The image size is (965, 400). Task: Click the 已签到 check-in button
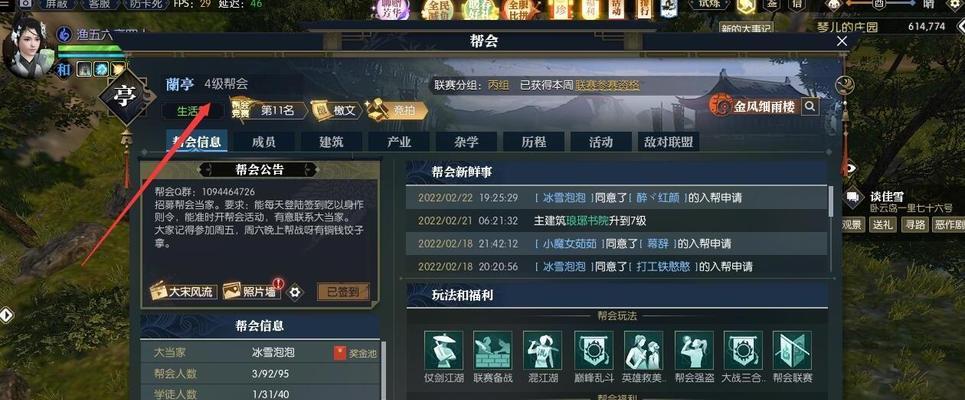[343, 292]
